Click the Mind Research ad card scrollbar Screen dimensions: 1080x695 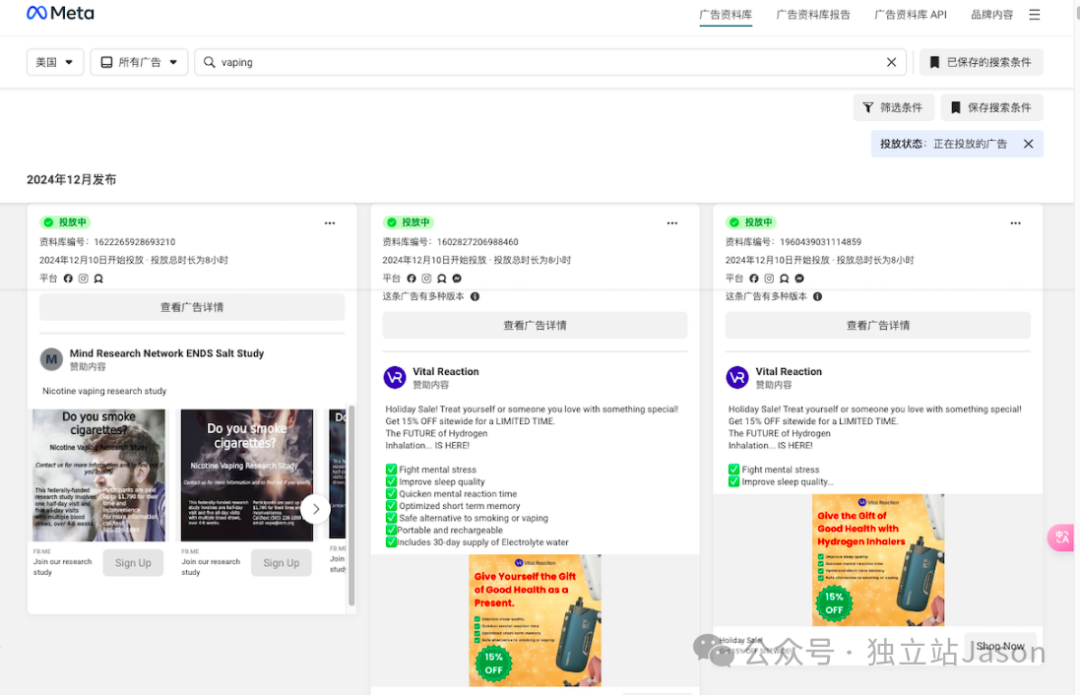[351, 506]
